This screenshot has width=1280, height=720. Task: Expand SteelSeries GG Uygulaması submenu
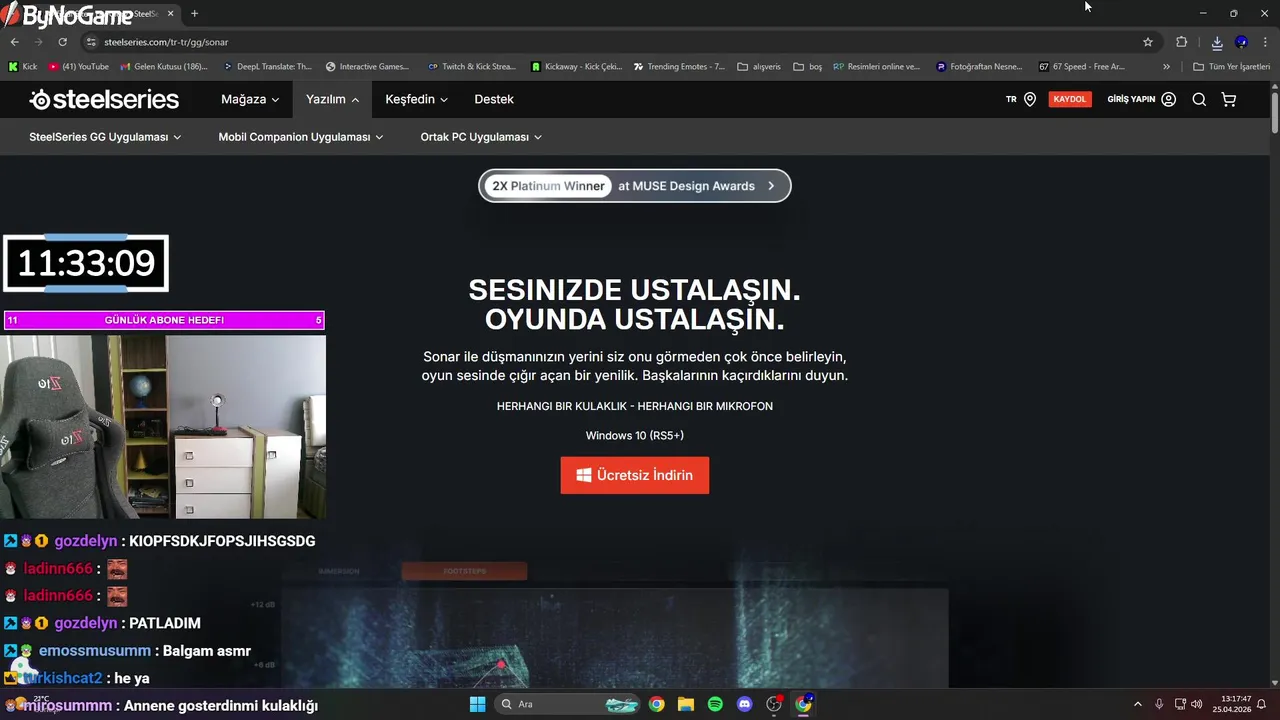point(105,137)
